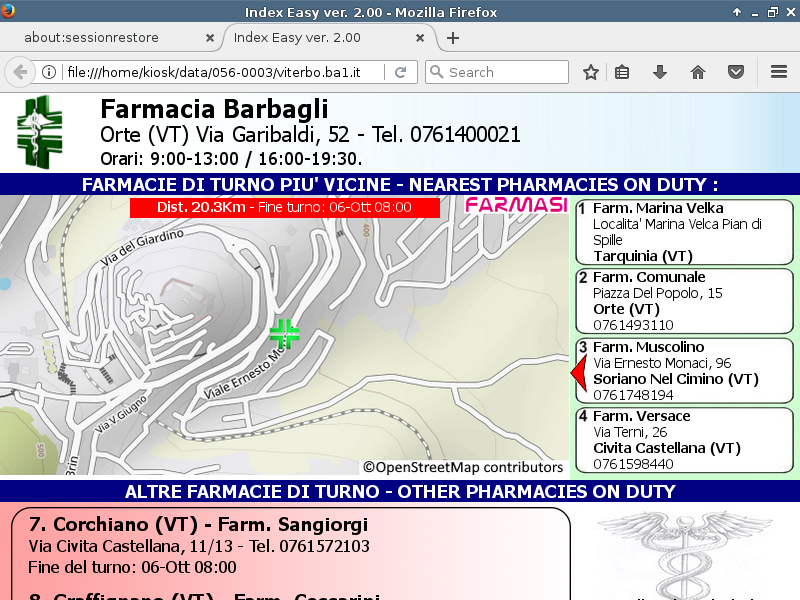
Task: Click the green pharmacy cross map marker
Action: point(285,333)
